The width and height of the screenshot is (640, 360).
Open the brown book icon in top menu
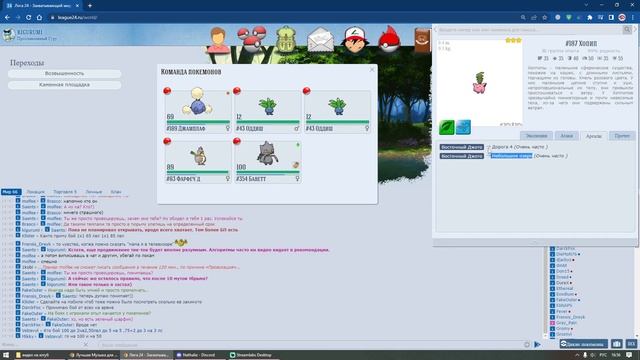pyautogui.click(x=422, y=40)
